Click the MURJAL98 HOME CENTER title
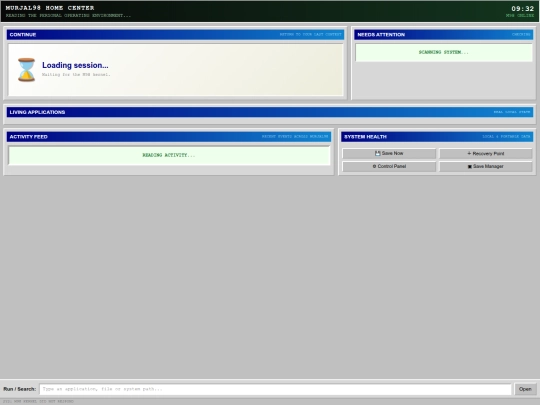 point(50,8)
